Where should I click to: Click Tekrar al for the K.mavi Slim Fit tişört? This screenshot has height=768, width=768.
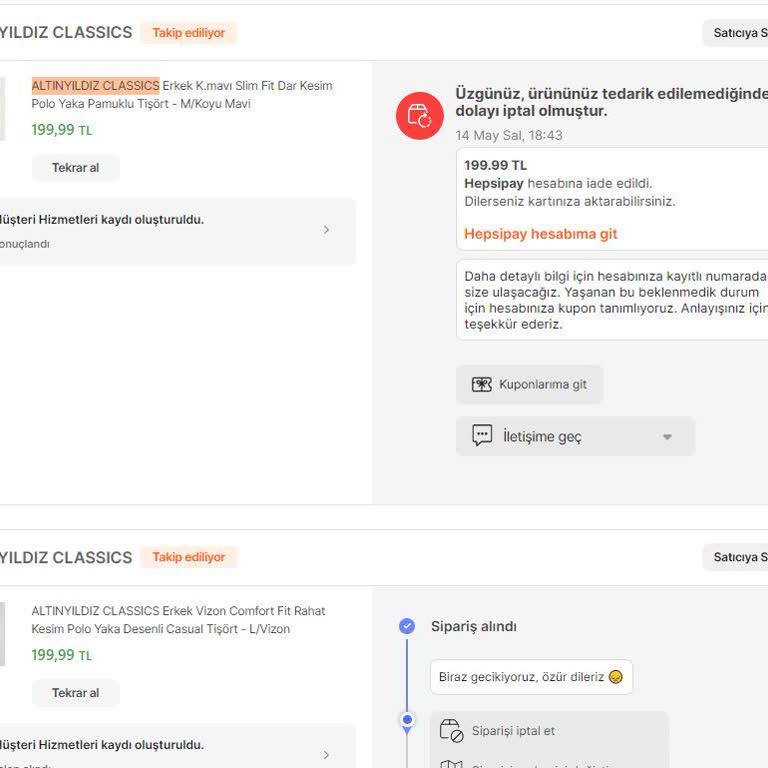(75, 168)
